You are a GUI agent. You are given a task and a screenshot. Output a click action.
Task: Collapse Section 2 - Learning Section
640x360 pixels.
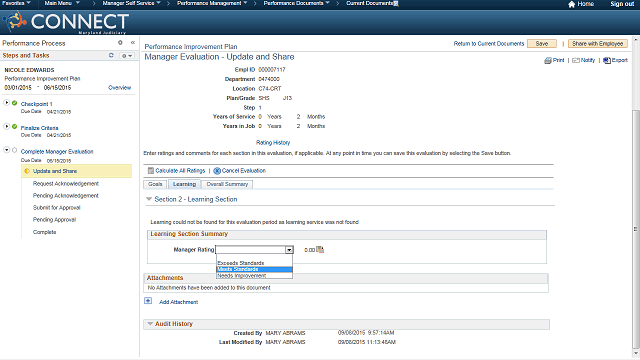point(149,199)
